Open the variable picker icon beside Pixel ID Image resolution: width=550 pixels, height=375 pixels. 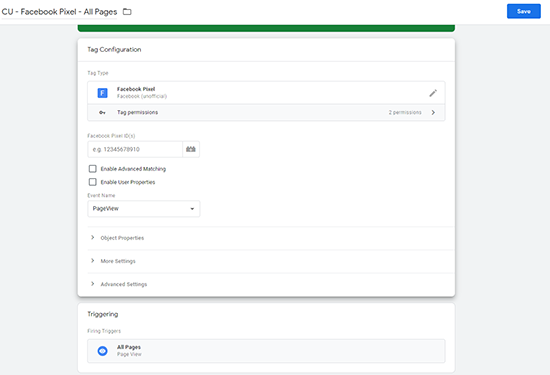click(191, 149)
